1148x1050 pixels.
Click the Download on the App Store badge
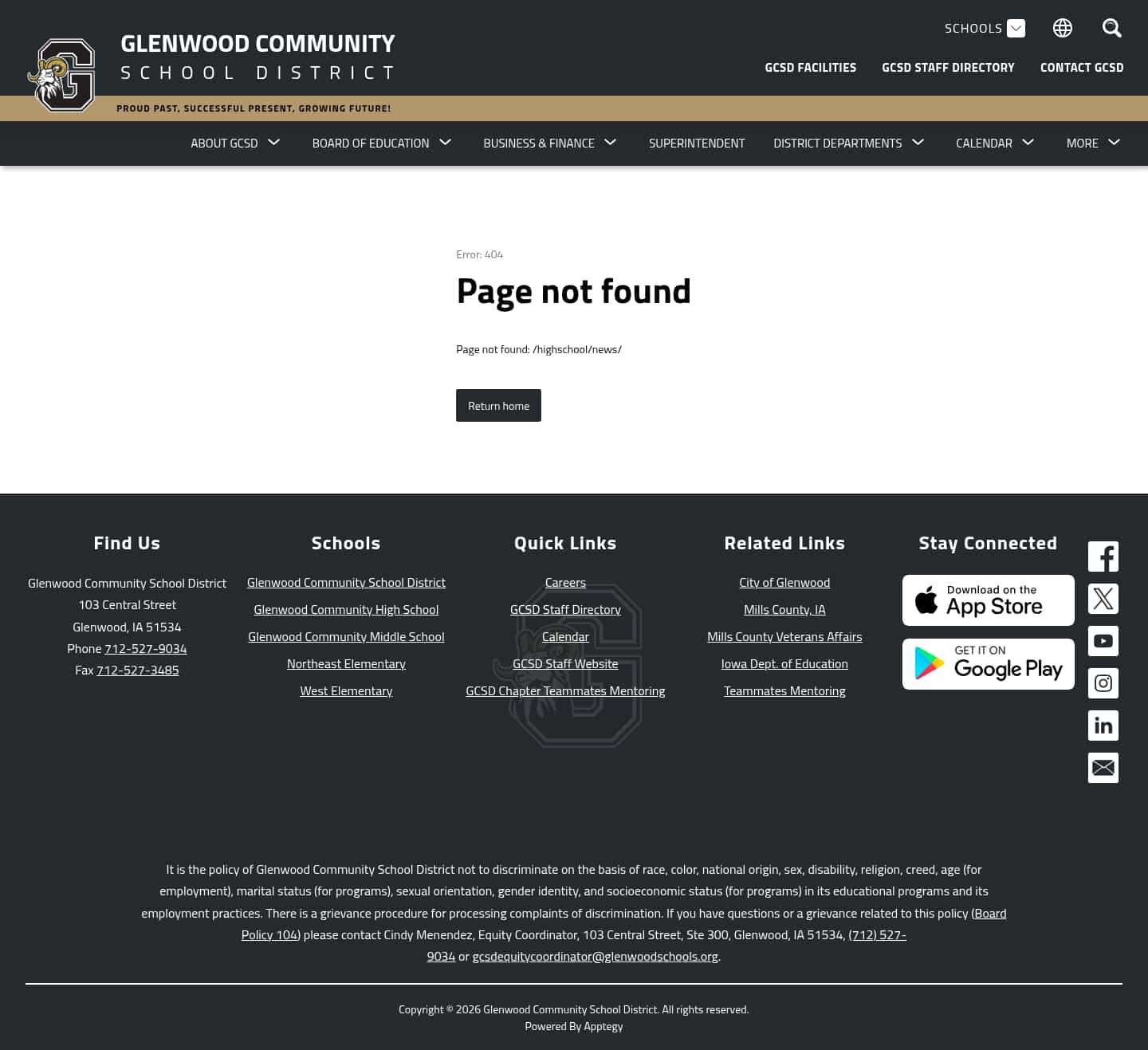988,600
